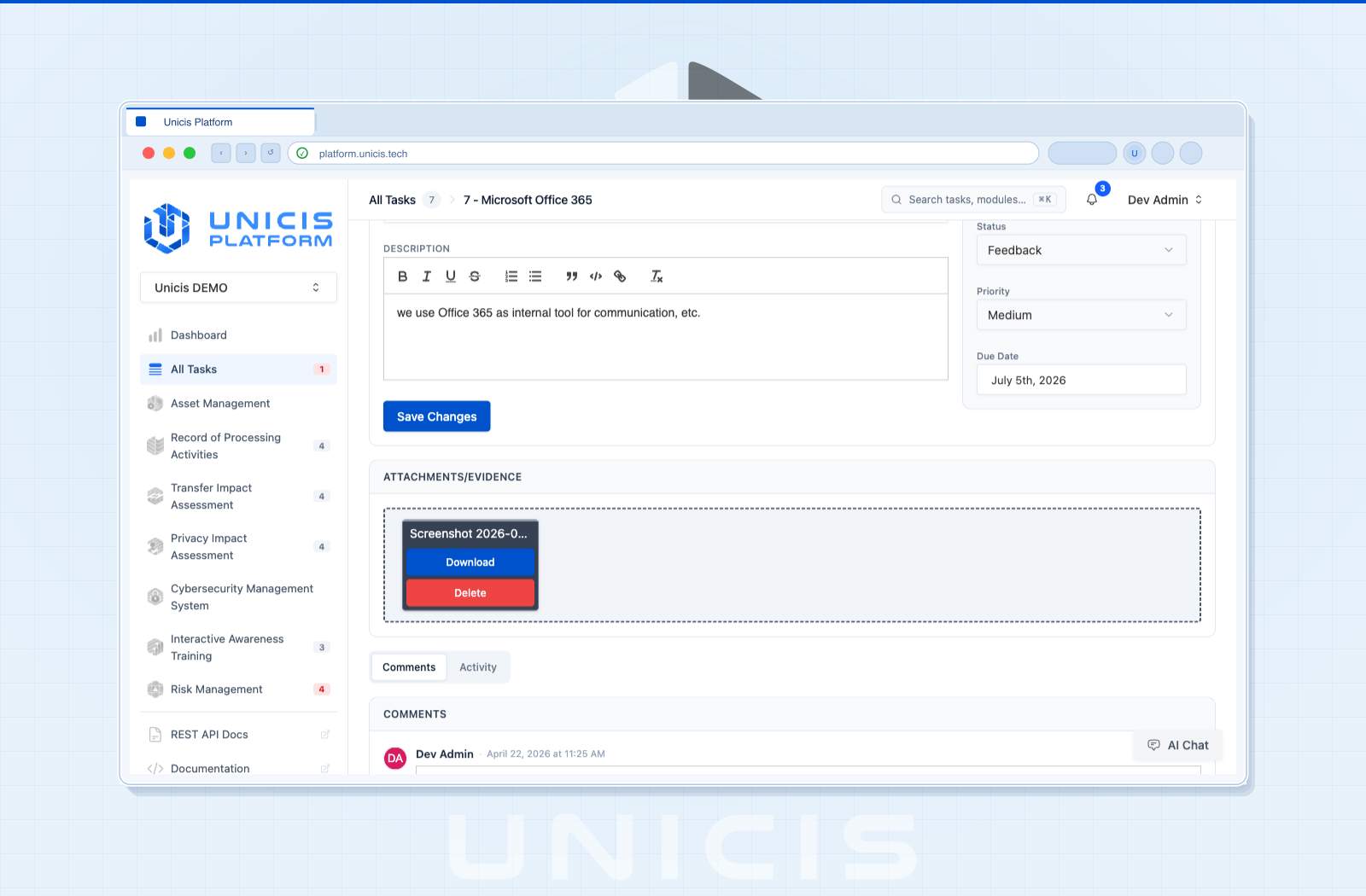This screenshot has width=1366, height=896.
Task: Open Privacy Impact Assessment module
Action: [238, 546]
